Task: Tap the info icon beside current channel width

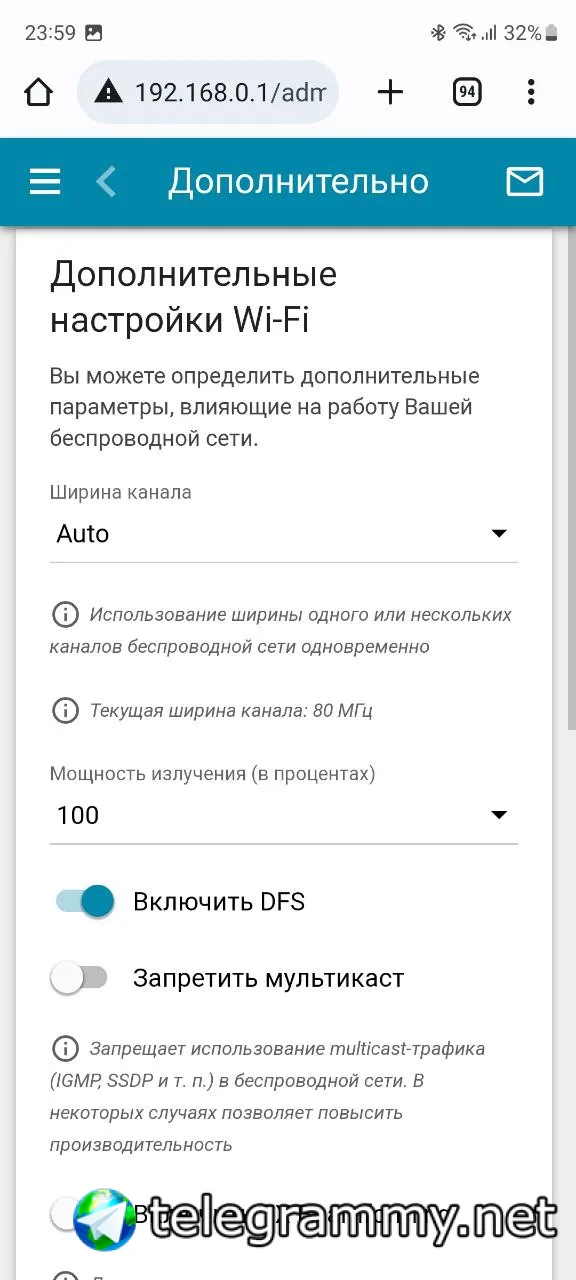Action: (65, 711)
